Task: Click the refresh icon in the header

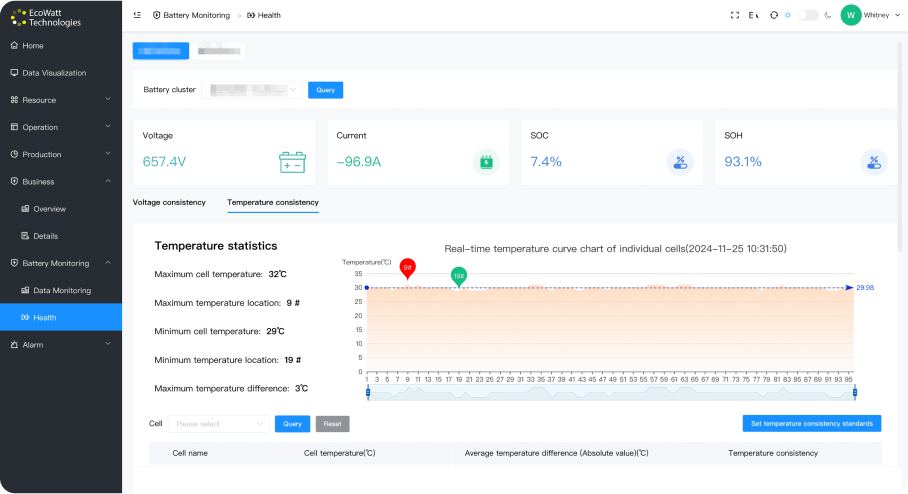Action: pyautogui.click(x=773, y=15)
